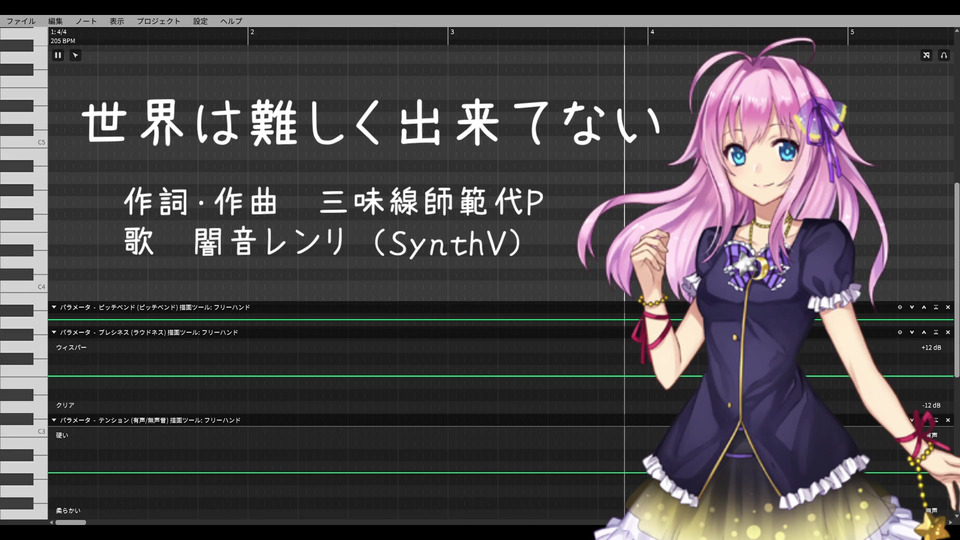This screenshot has height=540, width=960.
Task: Click the C5 piano key
Action: 23,142
